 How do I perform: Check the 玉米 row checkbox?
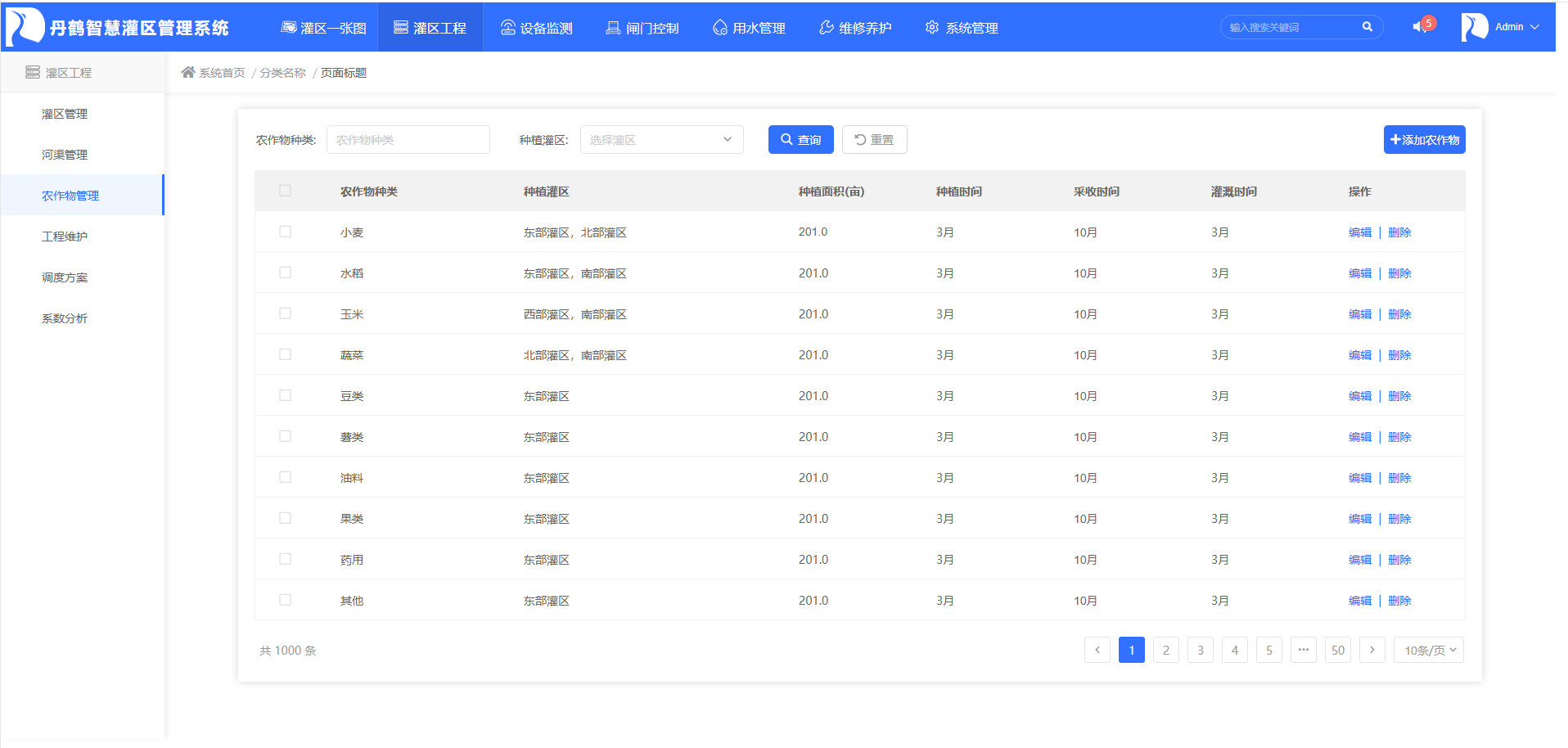tap(285, 313)
